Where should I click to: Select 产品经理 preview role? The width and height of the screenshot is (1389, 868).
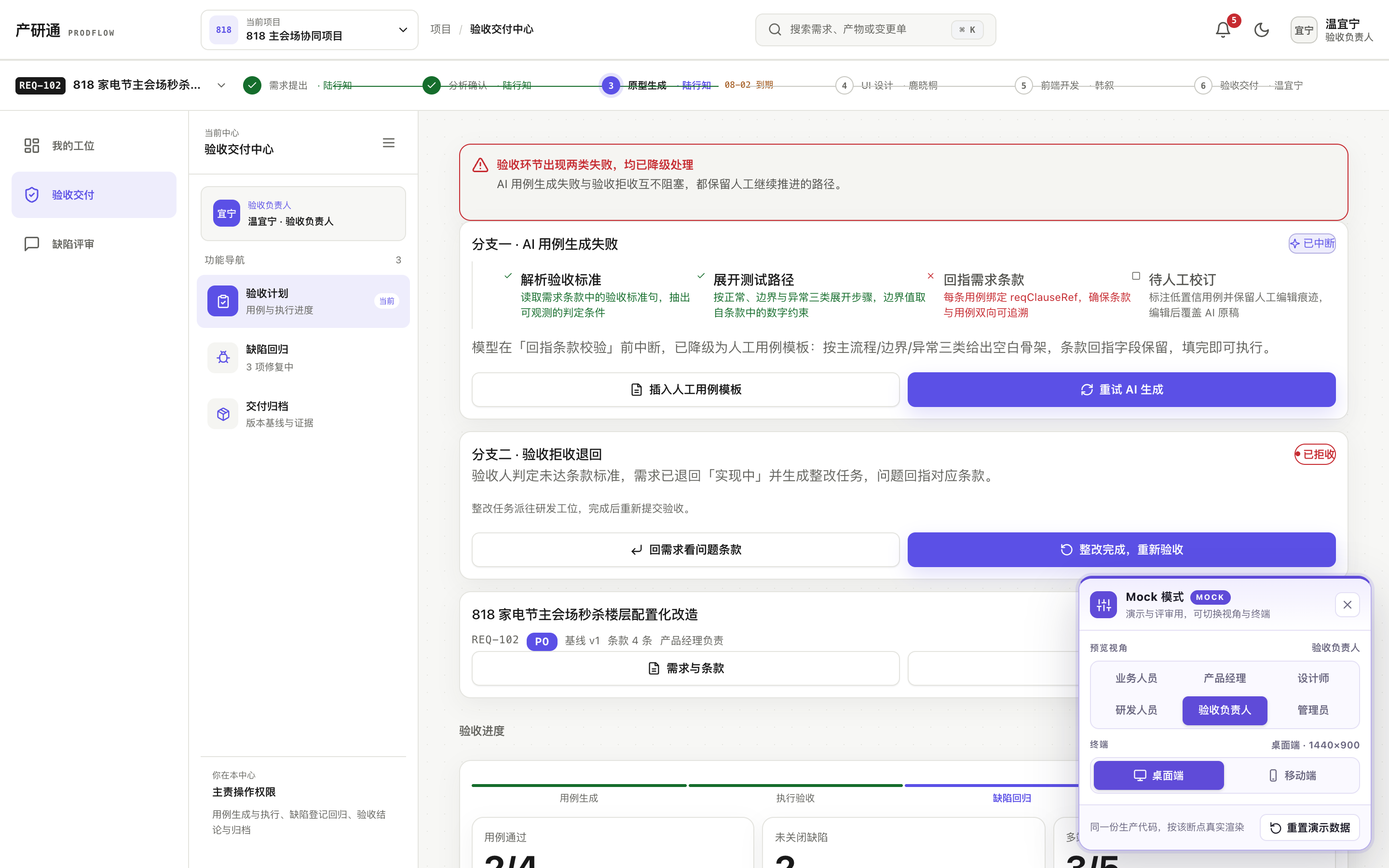pyautogui.click(x=1225, y=678)
